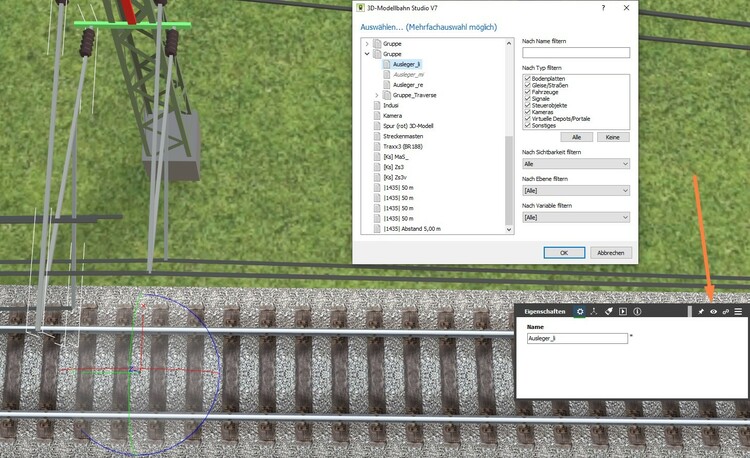
Task: Click the Keine button under type filters
Action: point(613,137)
